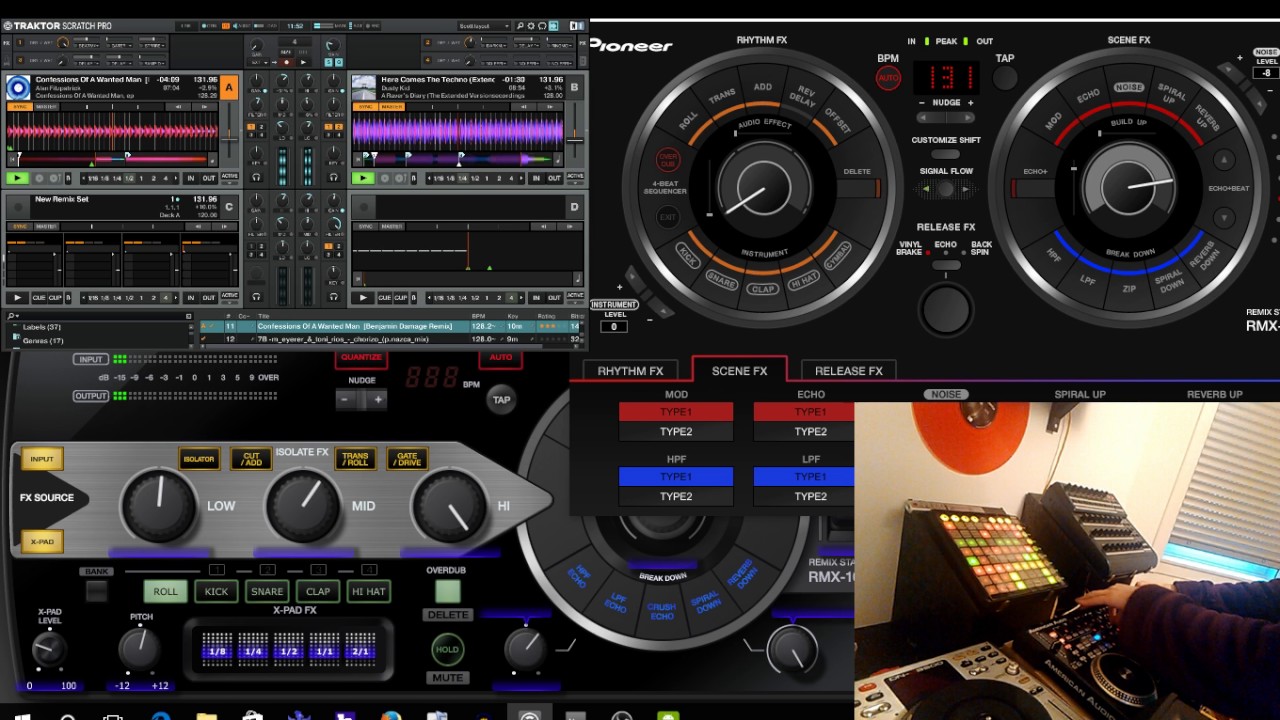Click nudge plus button beside 888 BPM display
1280x720 pixels.
click(378, 399)
